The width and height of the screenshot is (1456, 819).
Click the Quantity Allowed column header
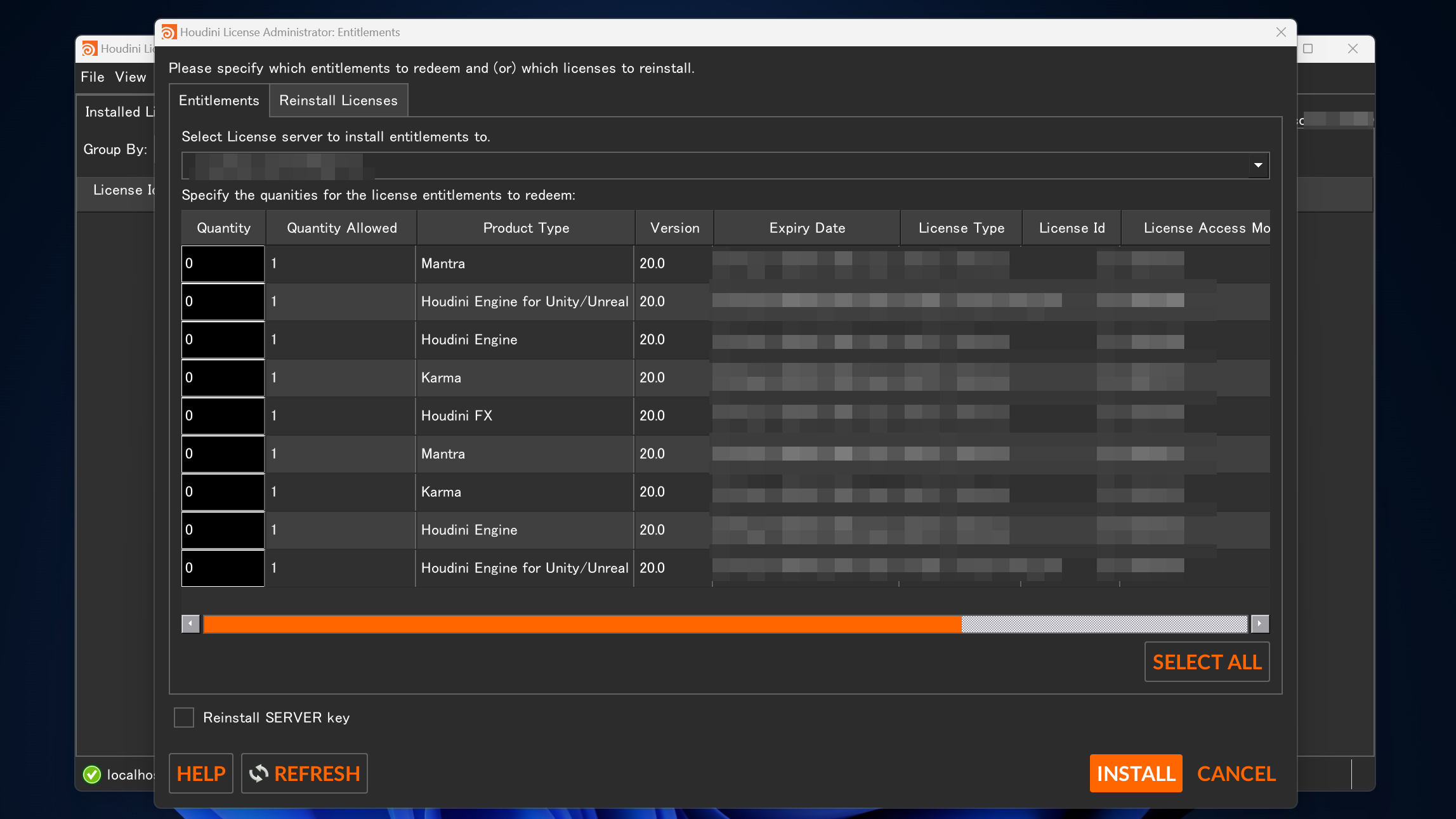coord(341,228)
